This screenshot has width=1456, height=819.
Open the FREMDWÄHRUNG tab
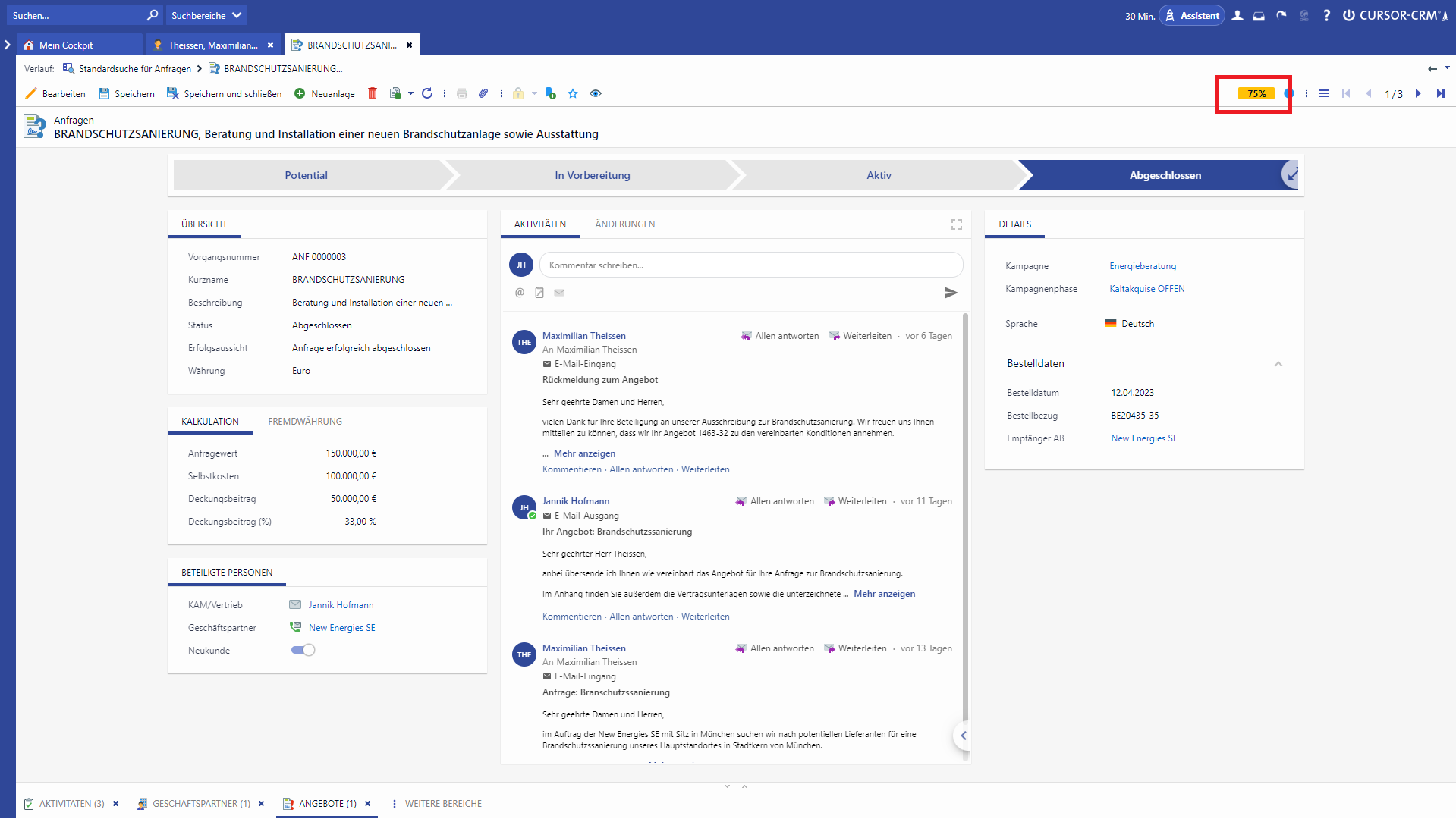305,422
